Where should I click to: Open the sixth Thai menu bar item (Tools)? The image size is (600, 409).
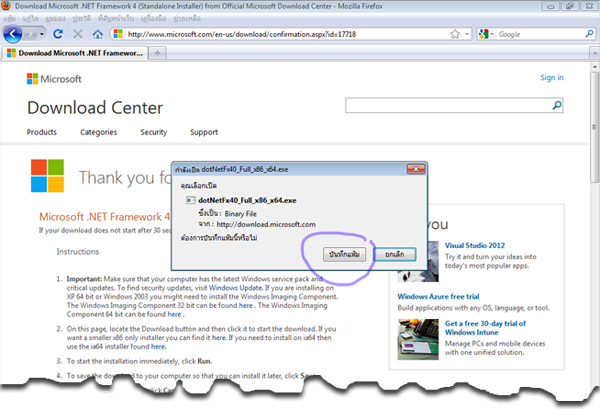153,18
